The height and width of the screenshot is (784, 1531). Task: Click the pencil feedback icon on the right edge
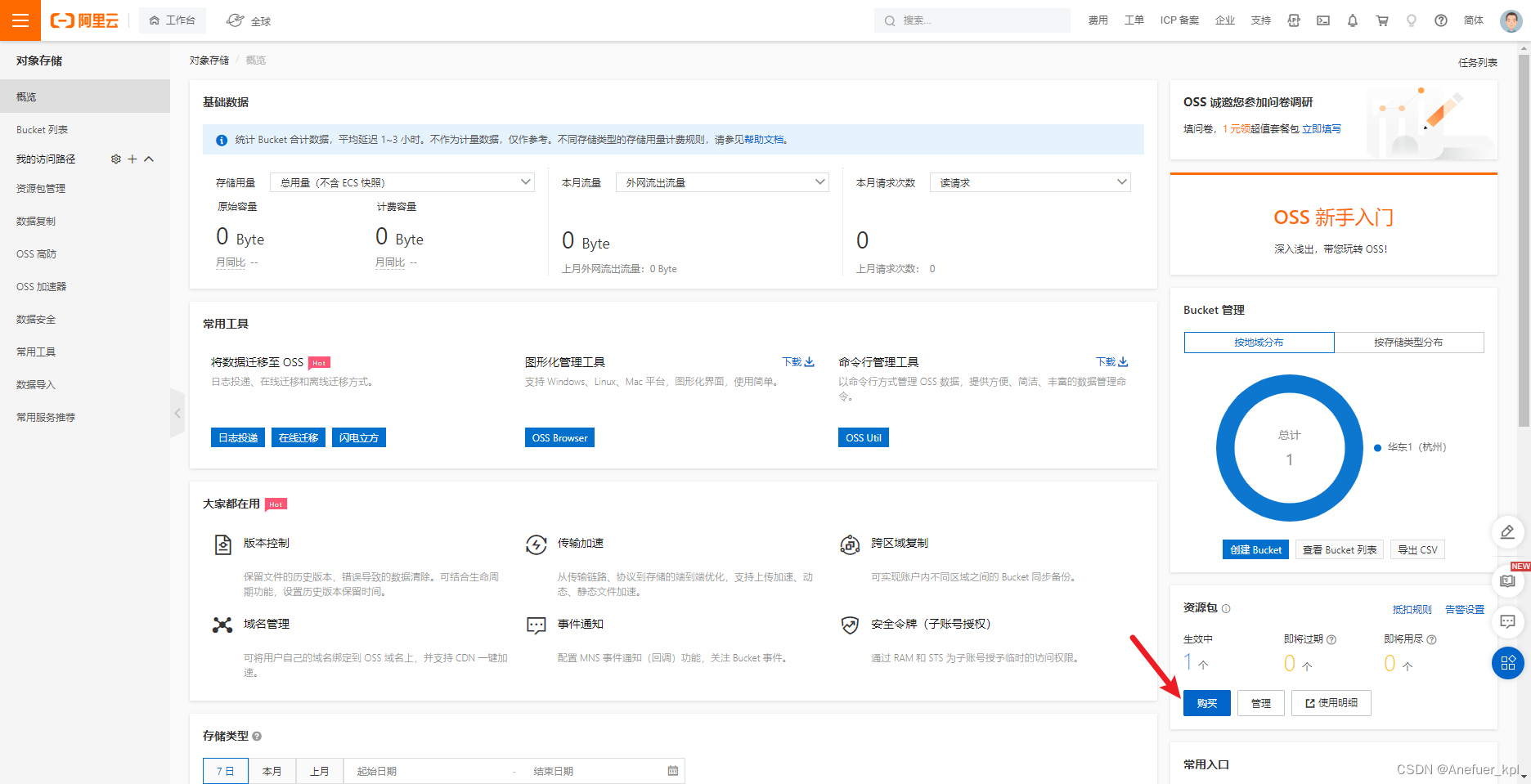click(1508, 532)
